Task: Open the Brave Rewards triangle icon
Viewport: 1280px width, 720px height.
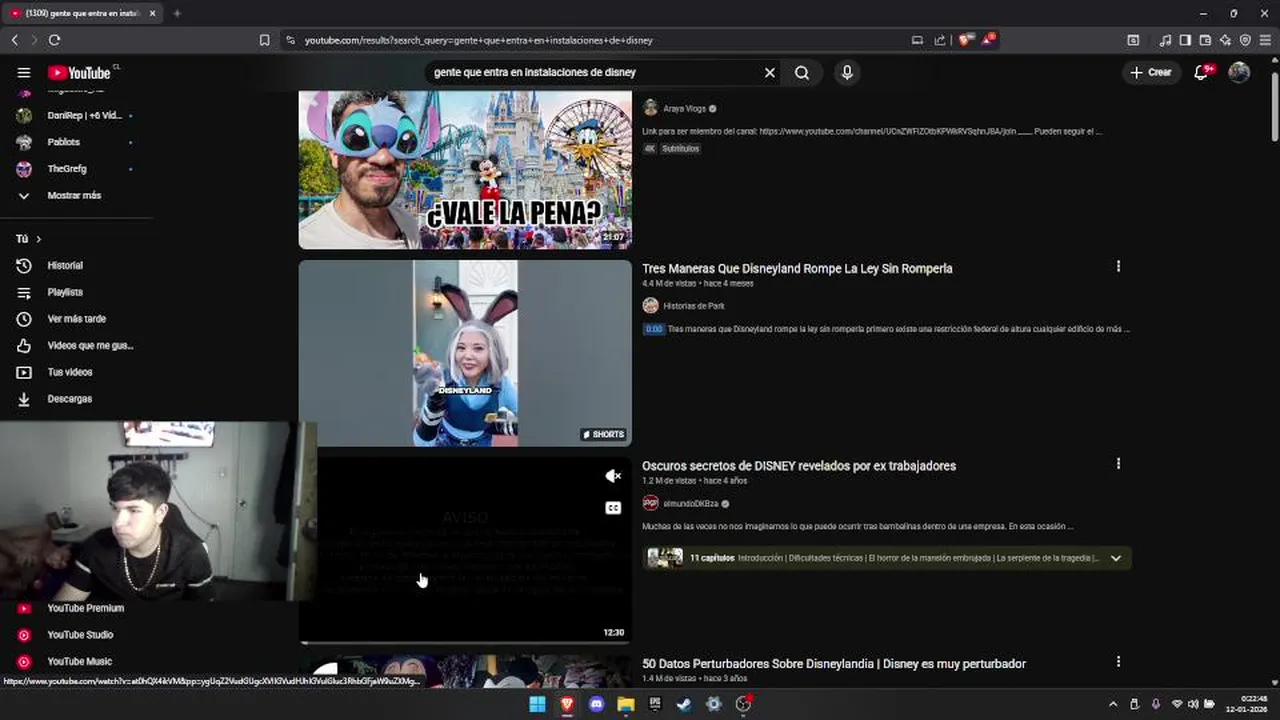Action: 988,40
